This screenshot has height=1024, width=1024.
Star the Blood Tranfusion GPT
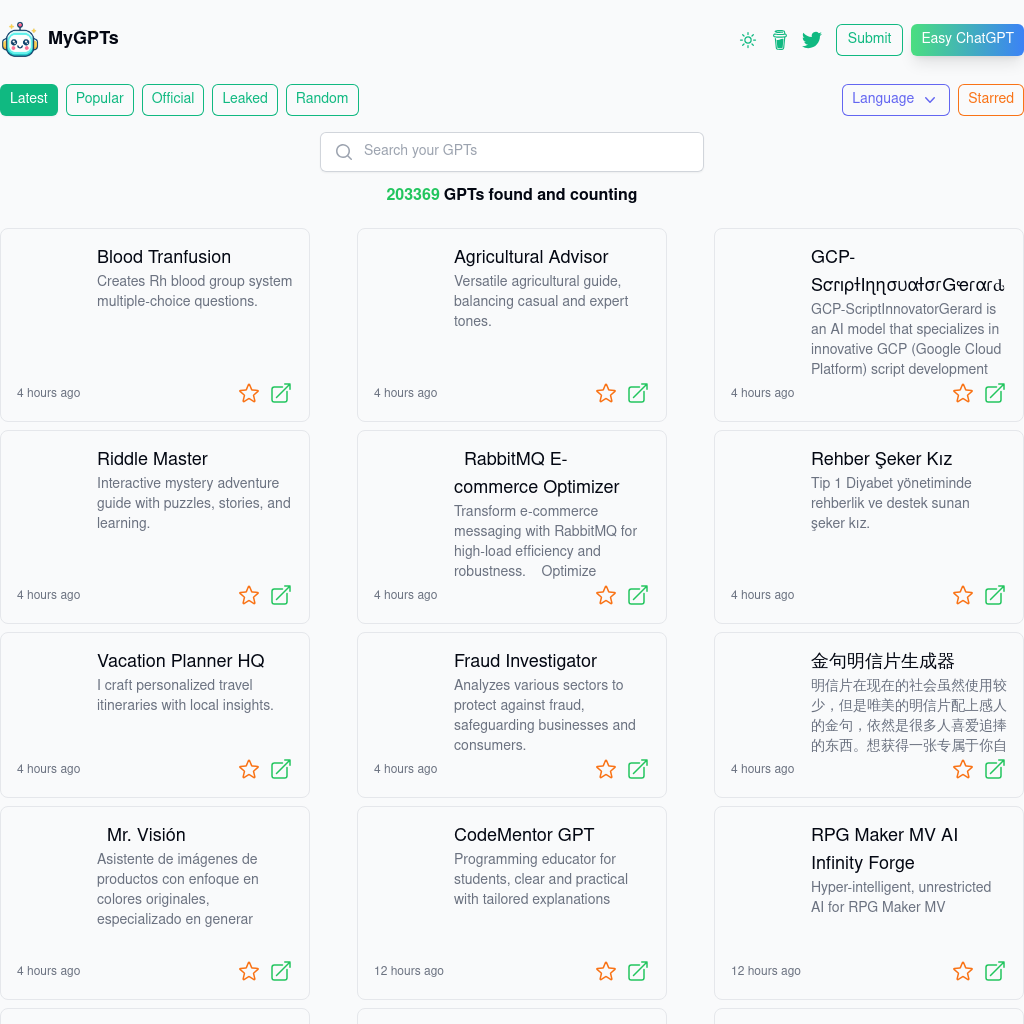(x=249, y=393)
